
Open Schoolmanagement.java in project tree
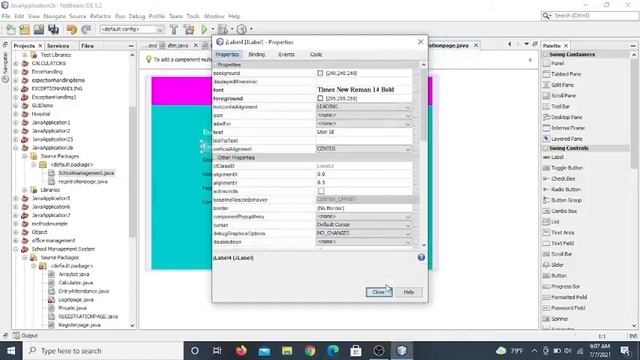click(86, 173)
